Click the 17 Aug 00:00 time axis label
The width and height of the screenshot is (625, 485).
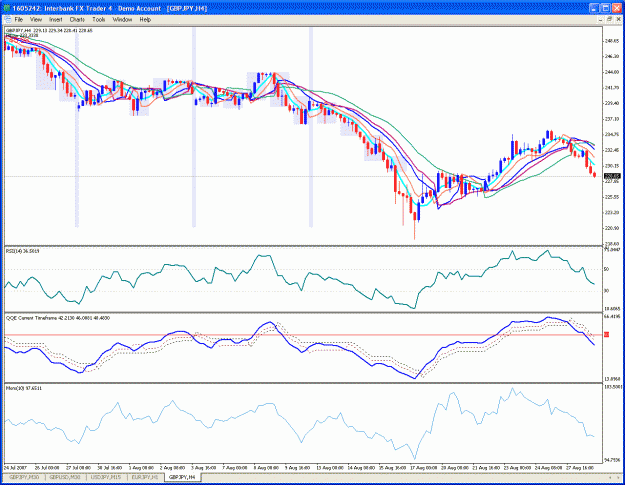[424, 467]
